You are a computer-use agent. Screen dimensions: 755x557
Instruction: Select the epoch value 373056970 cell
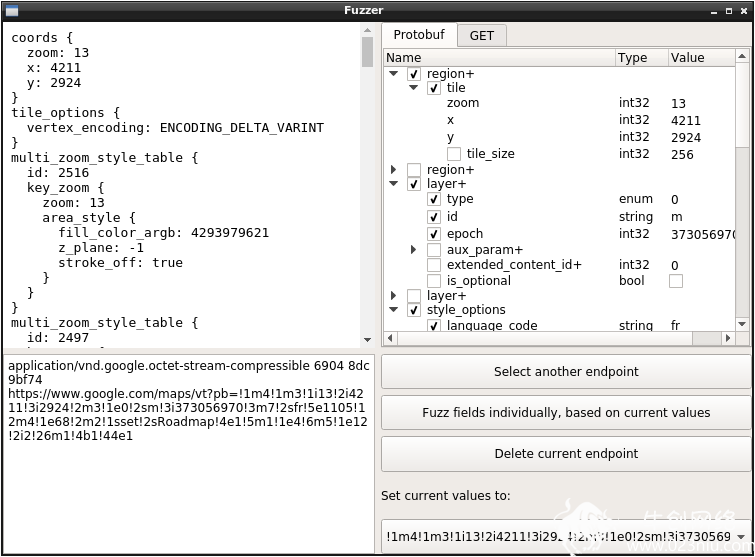pos(702,234)
